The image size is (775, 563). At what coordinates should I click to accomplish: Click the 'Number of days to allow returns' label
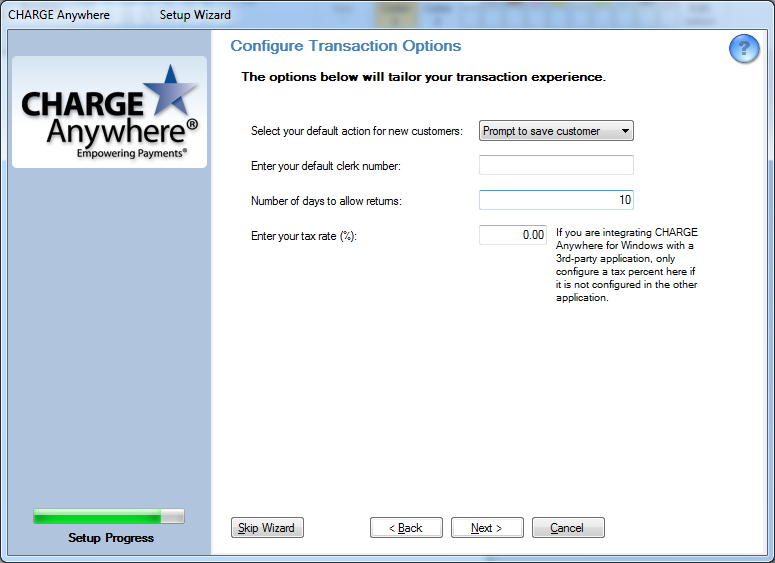click(x=325, y=201)
